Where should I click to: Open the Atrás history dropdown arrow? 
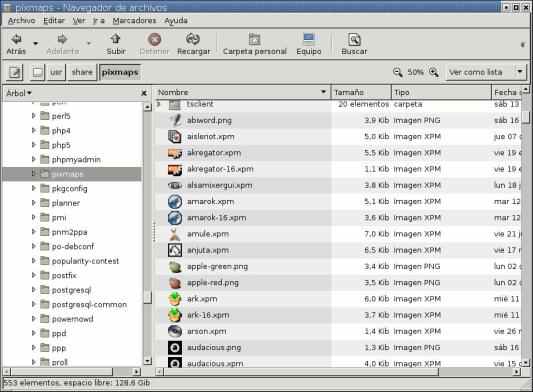(x=35, y=44)
